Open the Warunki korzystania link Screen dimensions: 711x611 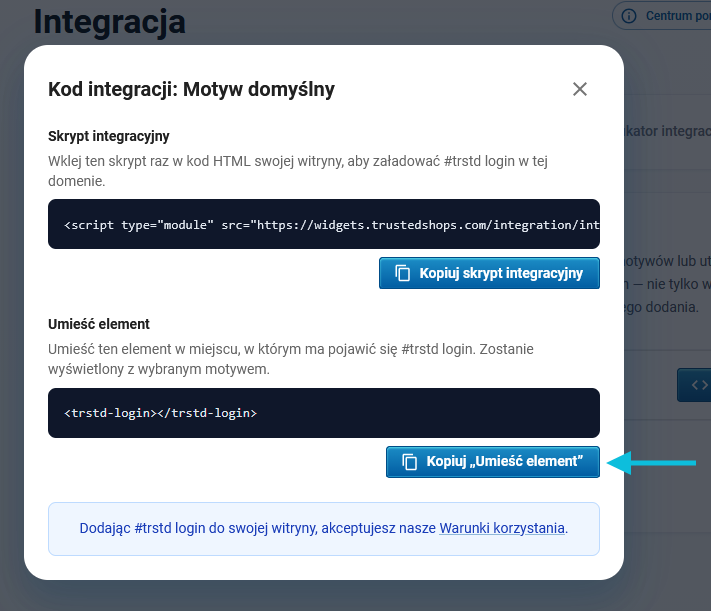[502, 528]
